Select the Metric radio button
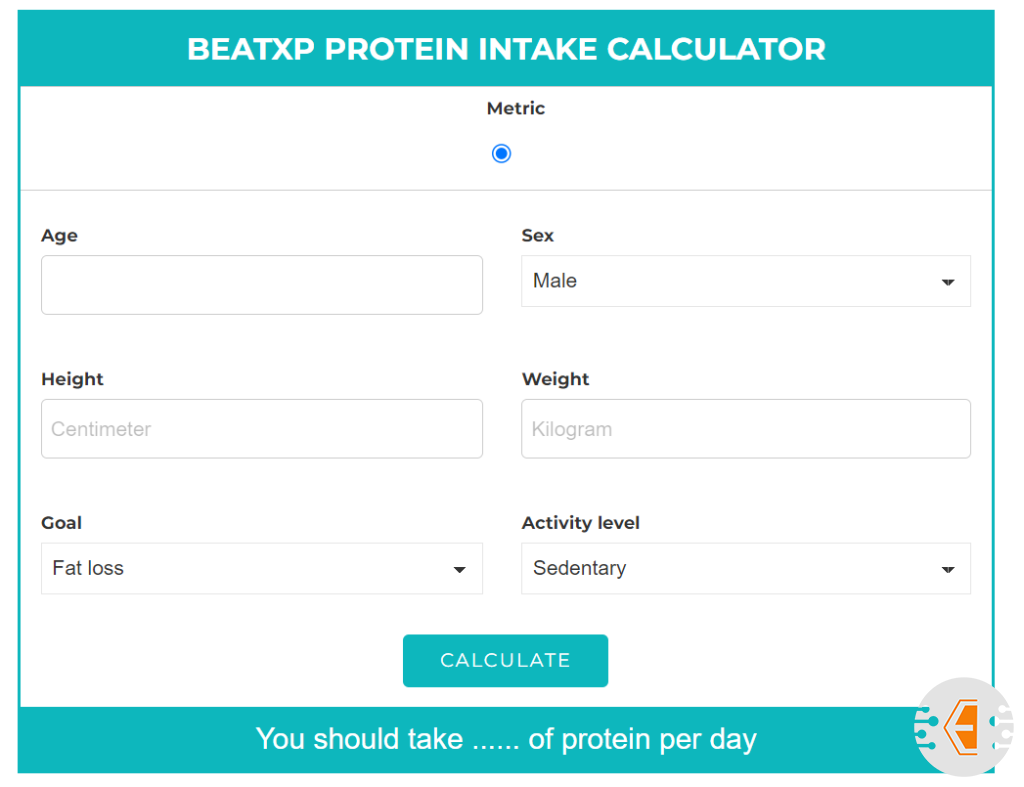 [x=502, y=153]
